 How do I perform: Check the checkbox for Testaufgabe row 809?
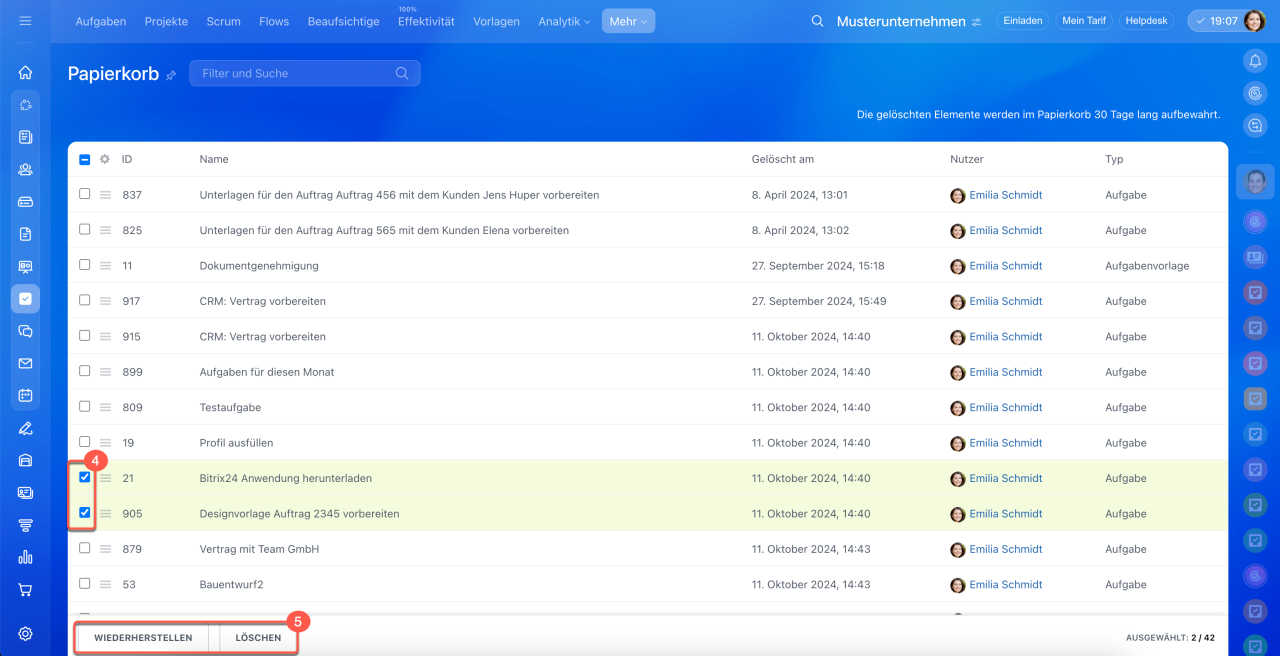tap(85, 406)
